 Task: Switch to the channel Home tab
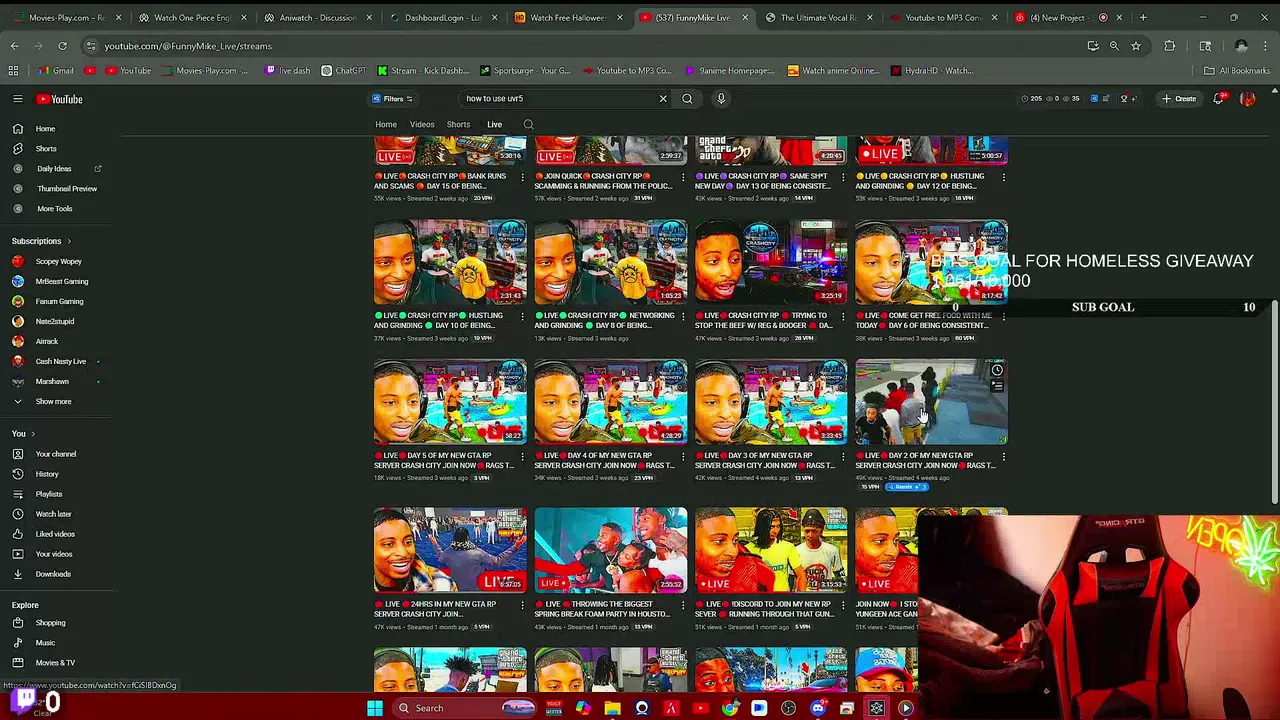386,125
